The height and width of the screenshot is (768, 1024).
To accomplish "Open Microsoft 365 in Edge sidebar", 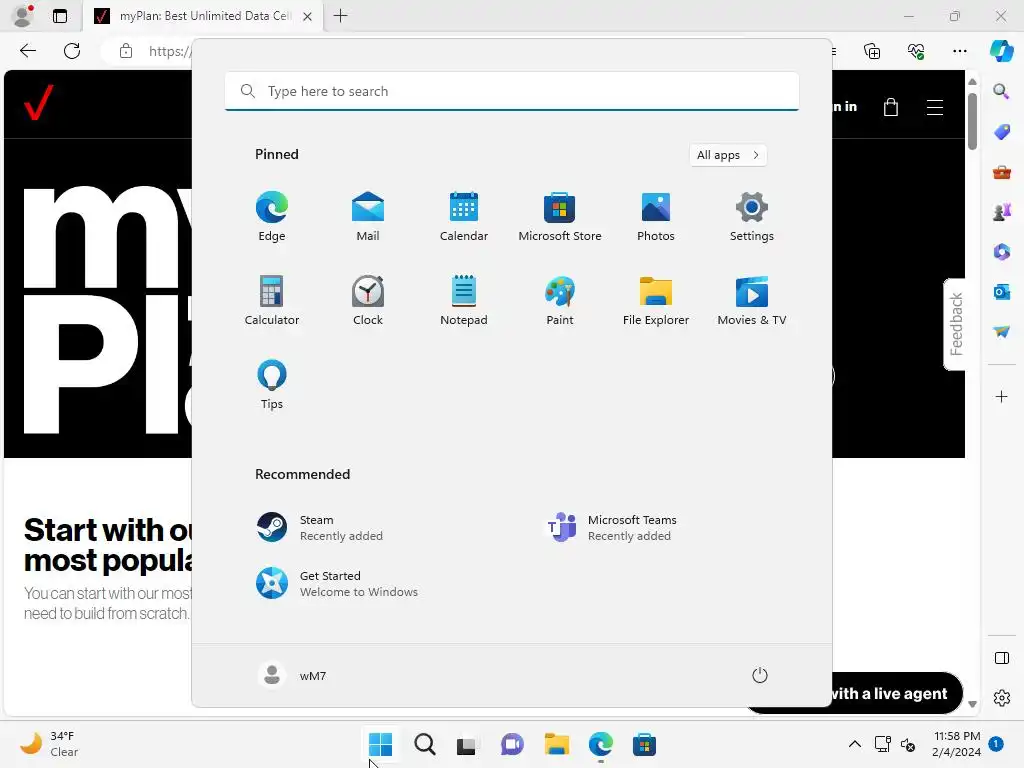I will 1001,251.
